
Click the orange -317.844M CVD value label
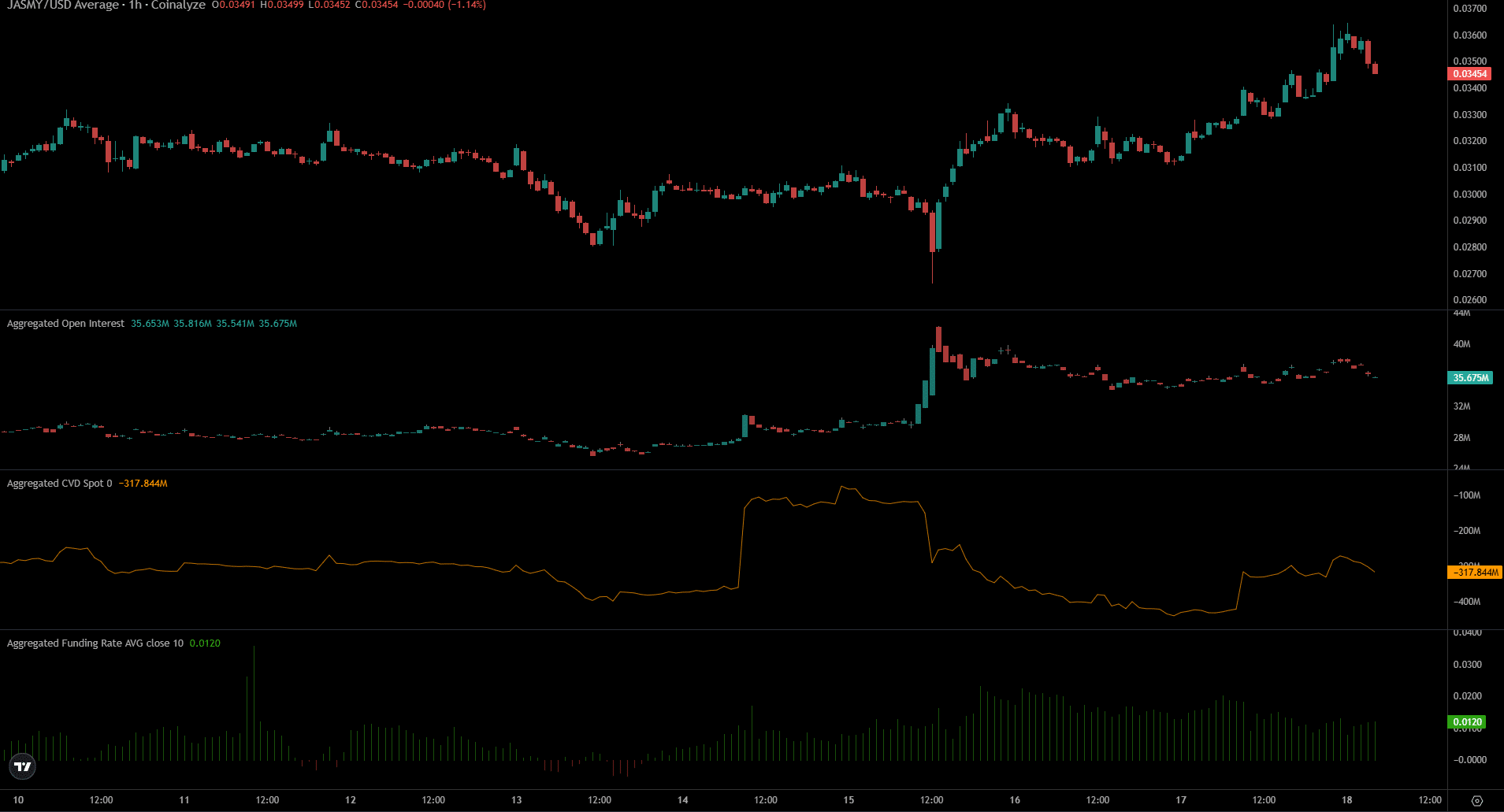pos(1475,573)
